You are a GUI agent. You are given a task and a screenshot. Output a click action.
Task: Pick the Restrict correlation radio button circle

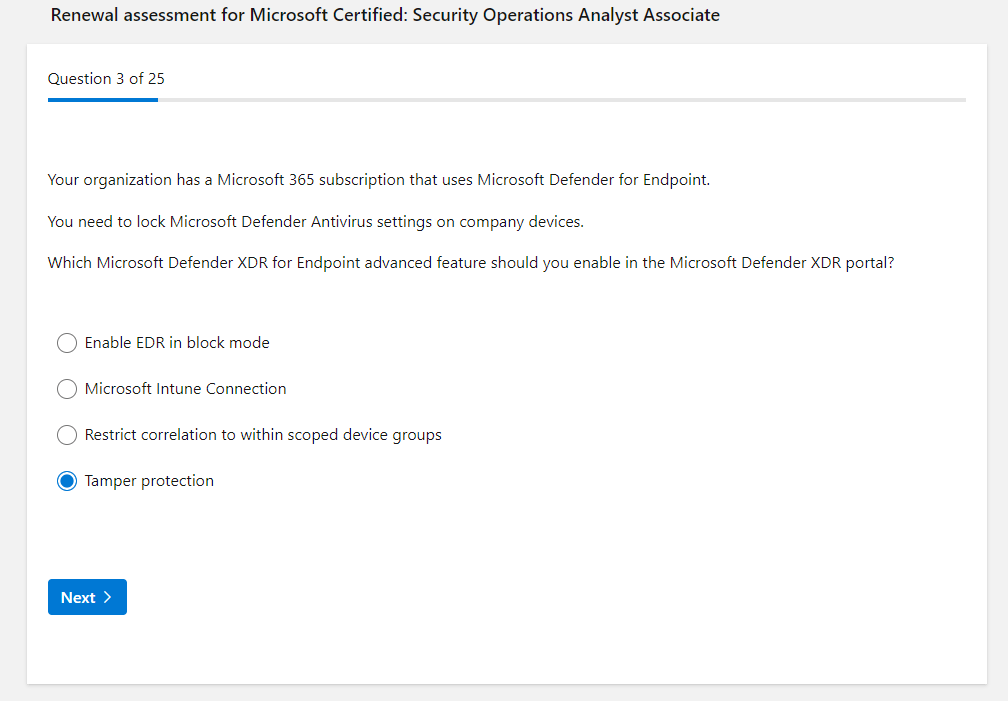pos(67,435)
